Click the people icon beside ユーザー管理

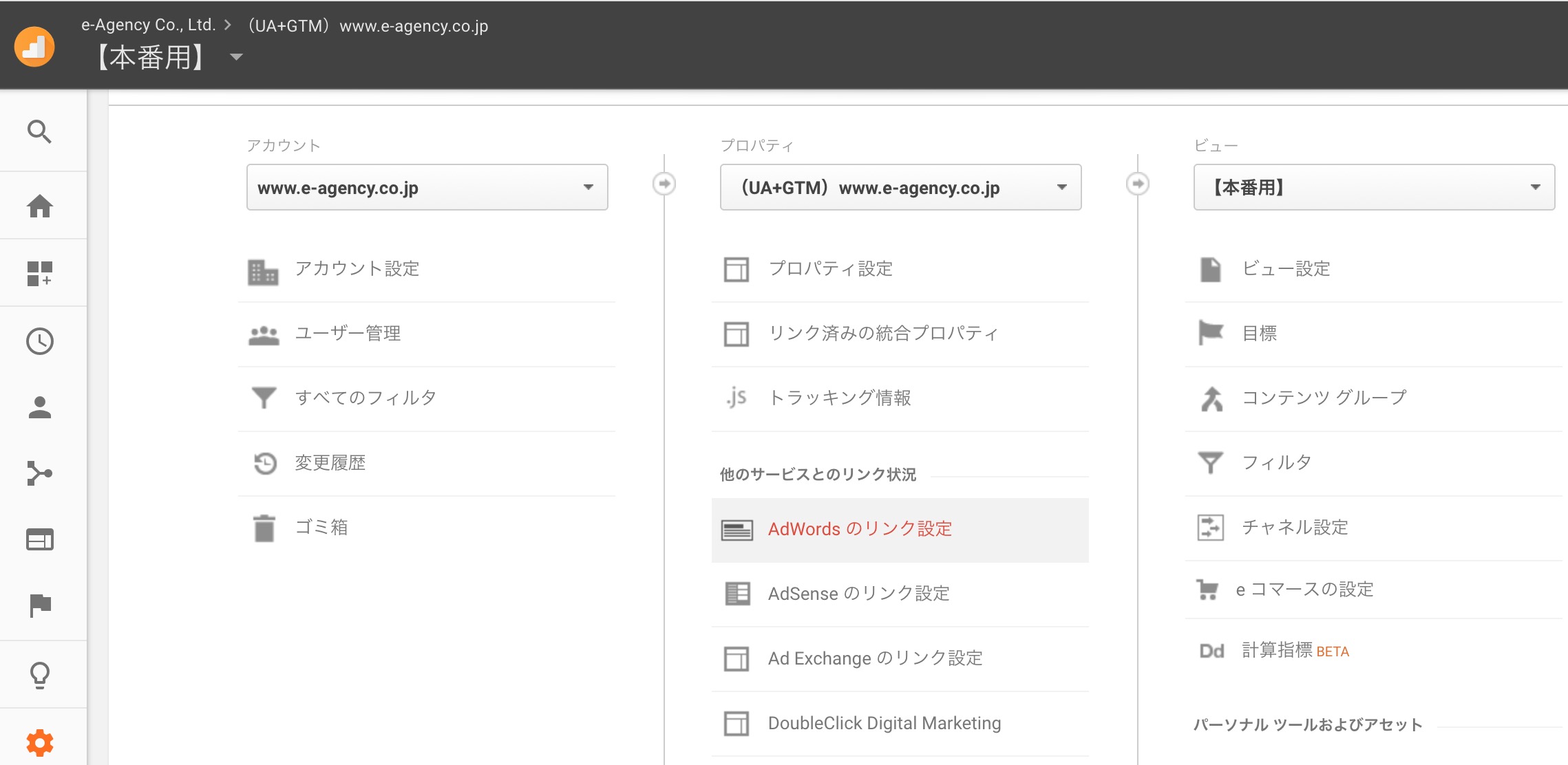pos(264,335)
